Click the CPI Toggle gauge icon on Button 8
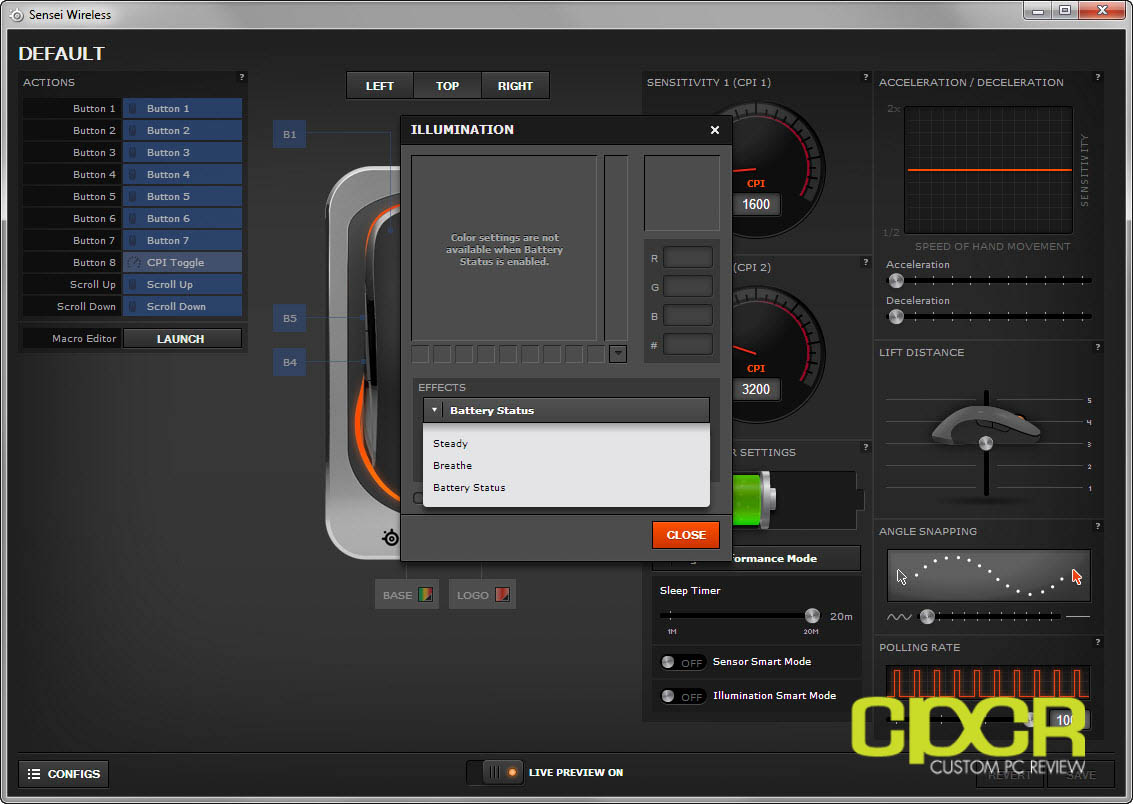 134,263
